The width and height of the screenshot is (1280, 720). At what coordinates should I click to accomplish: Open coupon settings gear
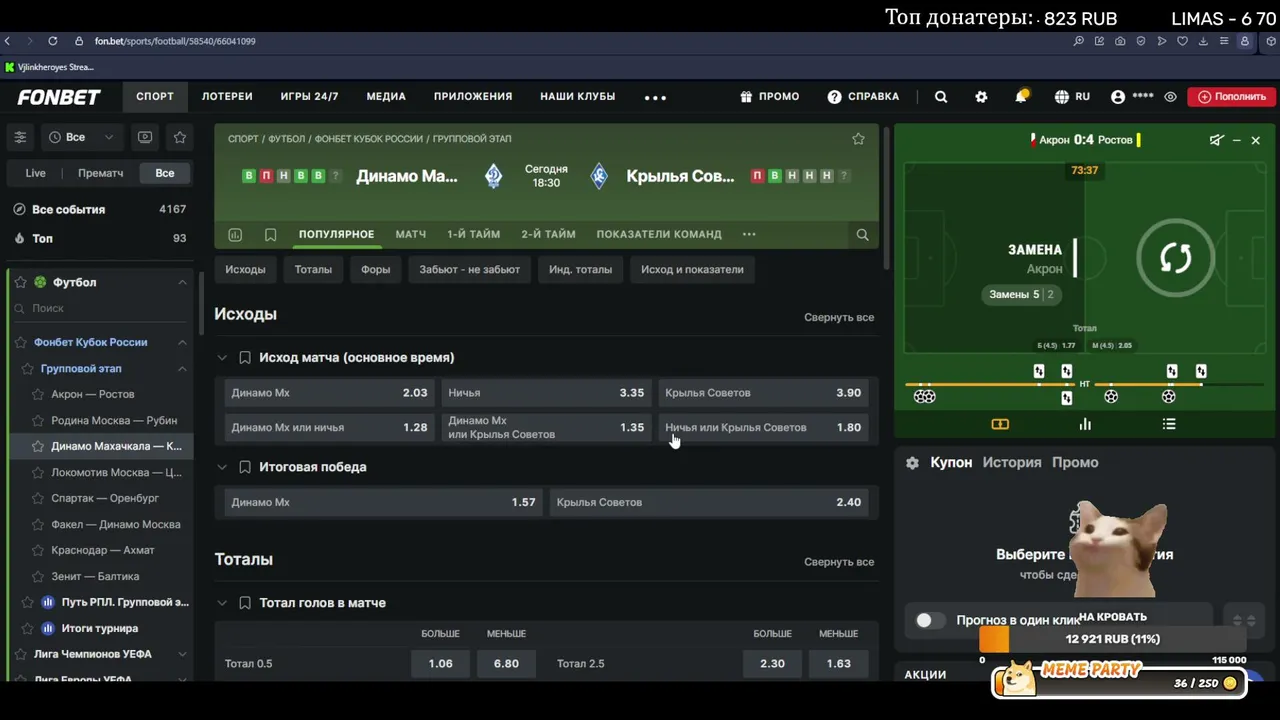tap(912, 462)
